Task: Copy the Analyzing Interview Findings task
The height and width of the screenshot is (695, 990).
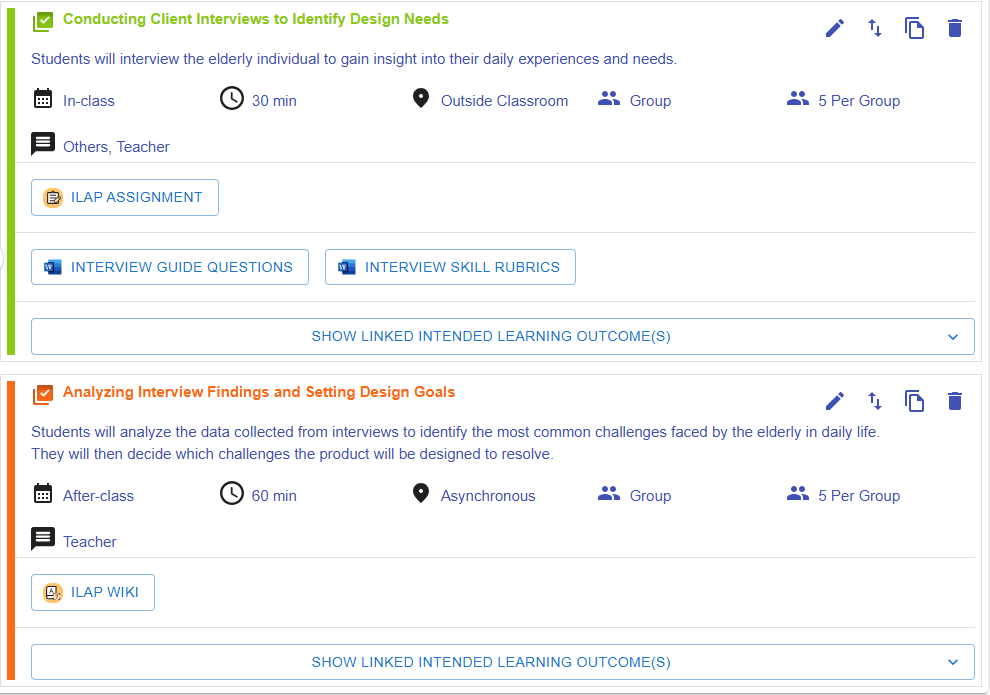Action: [x=915, y=401]
